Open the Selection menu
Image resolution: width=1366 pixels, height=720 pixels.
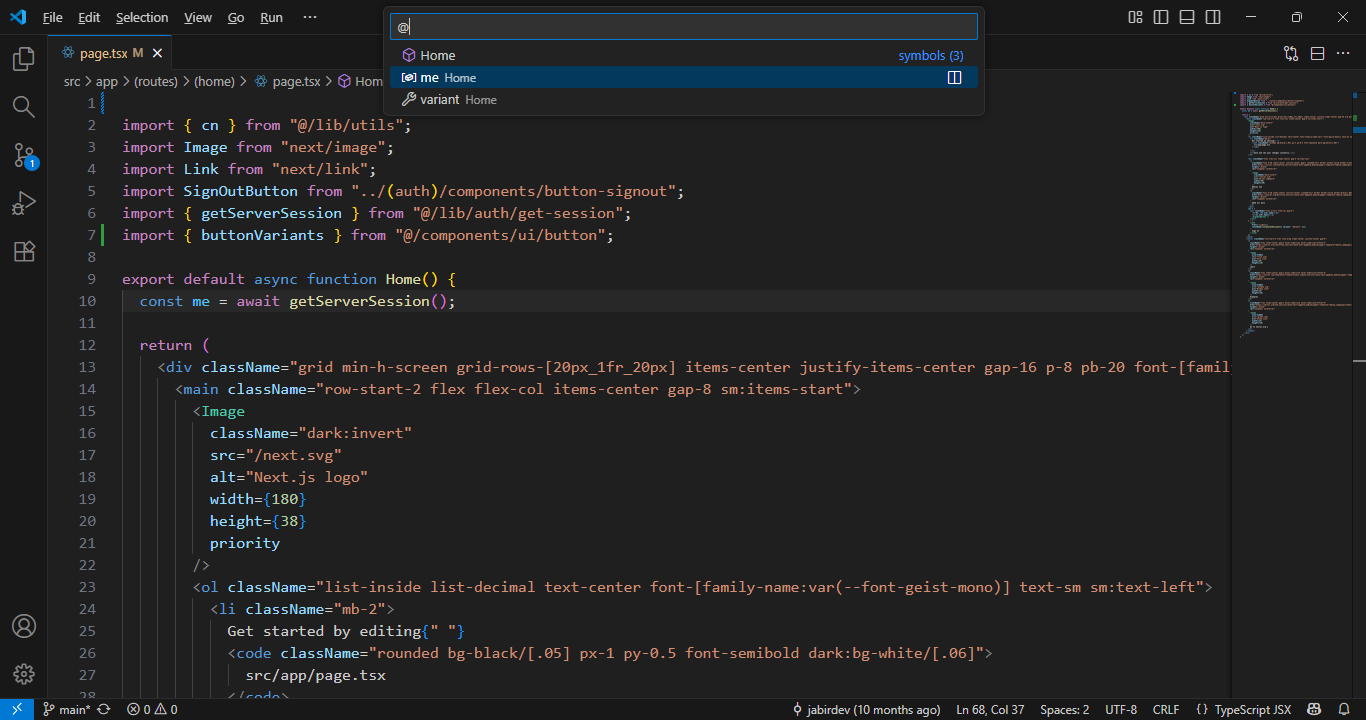[x=142, y=17]
